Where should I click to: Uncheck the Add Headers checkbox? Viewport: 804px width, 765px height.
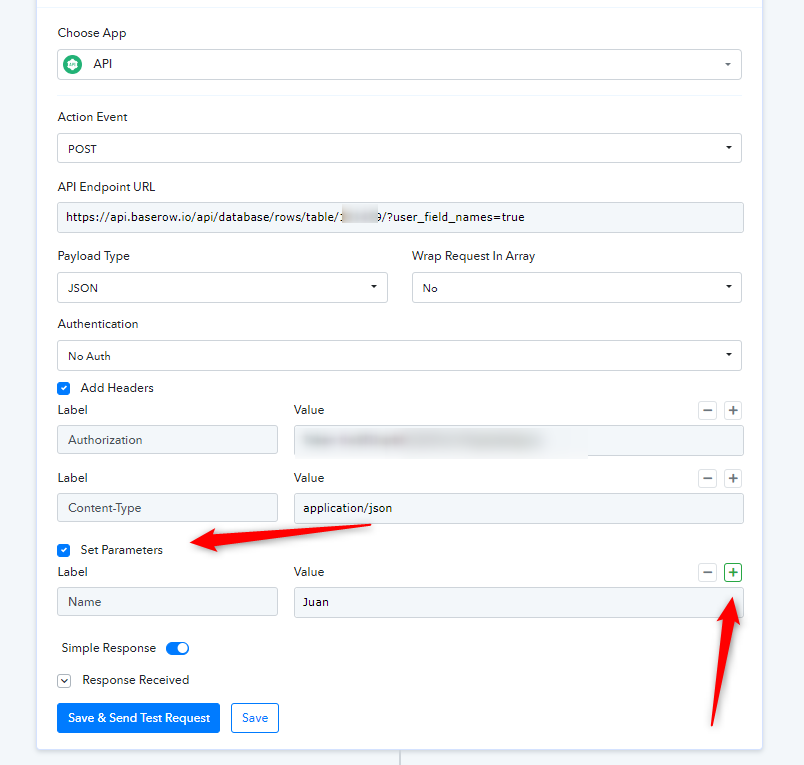coord(64,388)
